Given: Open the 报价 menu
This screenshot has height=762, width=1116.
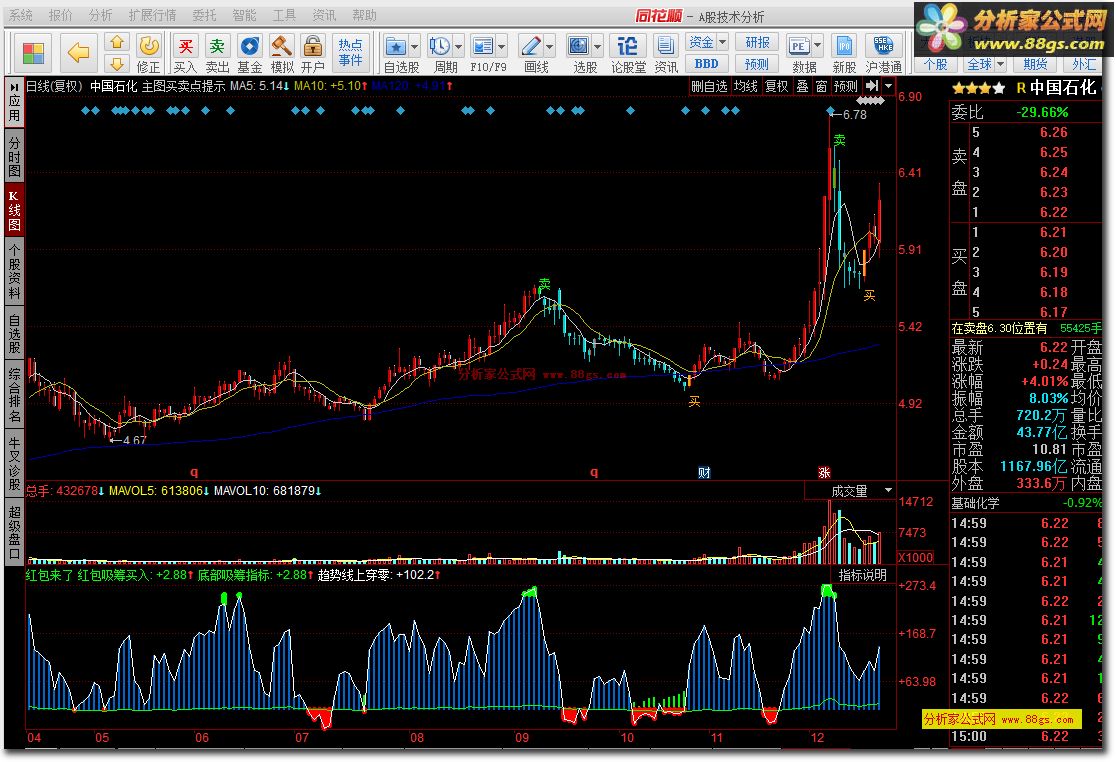Looking at the screenshot, I should click(60, 15).
